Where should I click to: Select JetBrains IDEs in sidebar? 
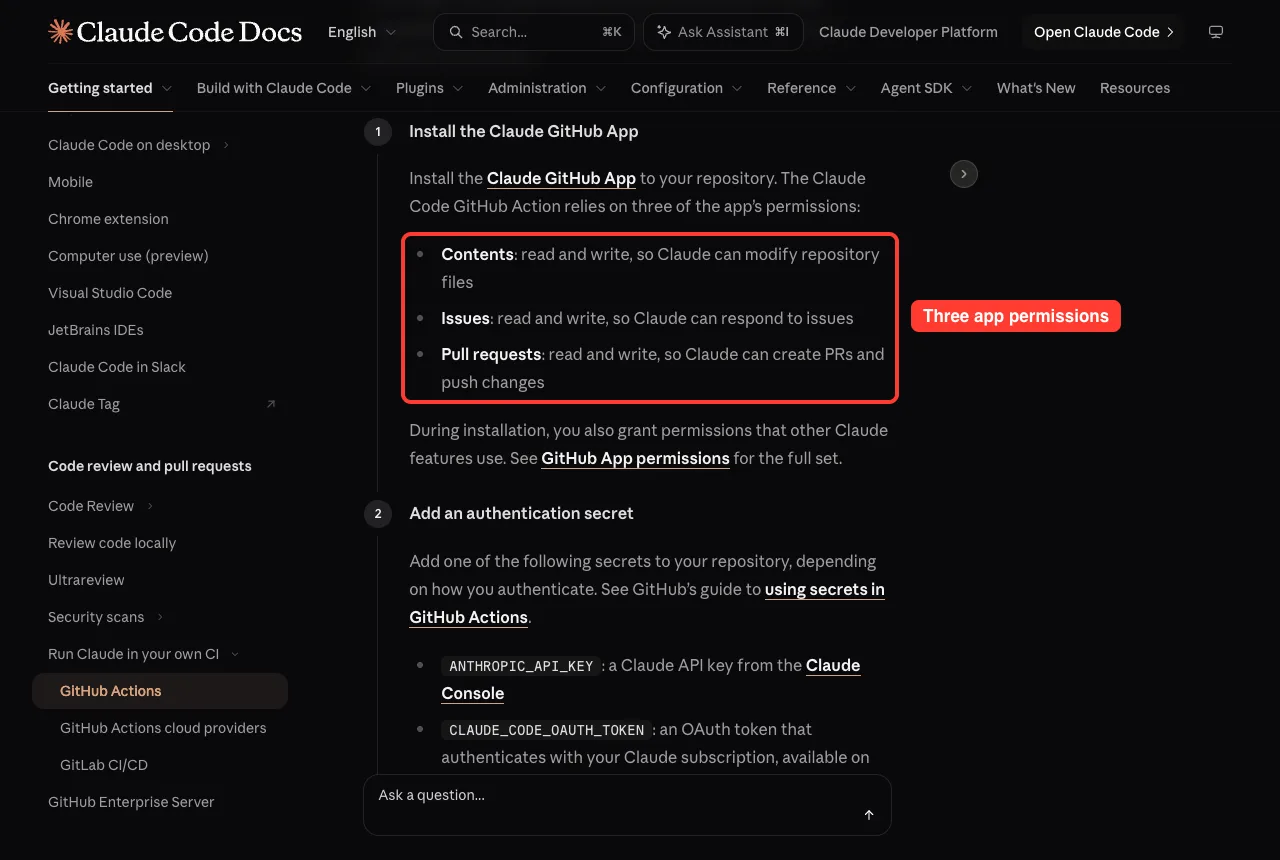click(x=96, y=330)
